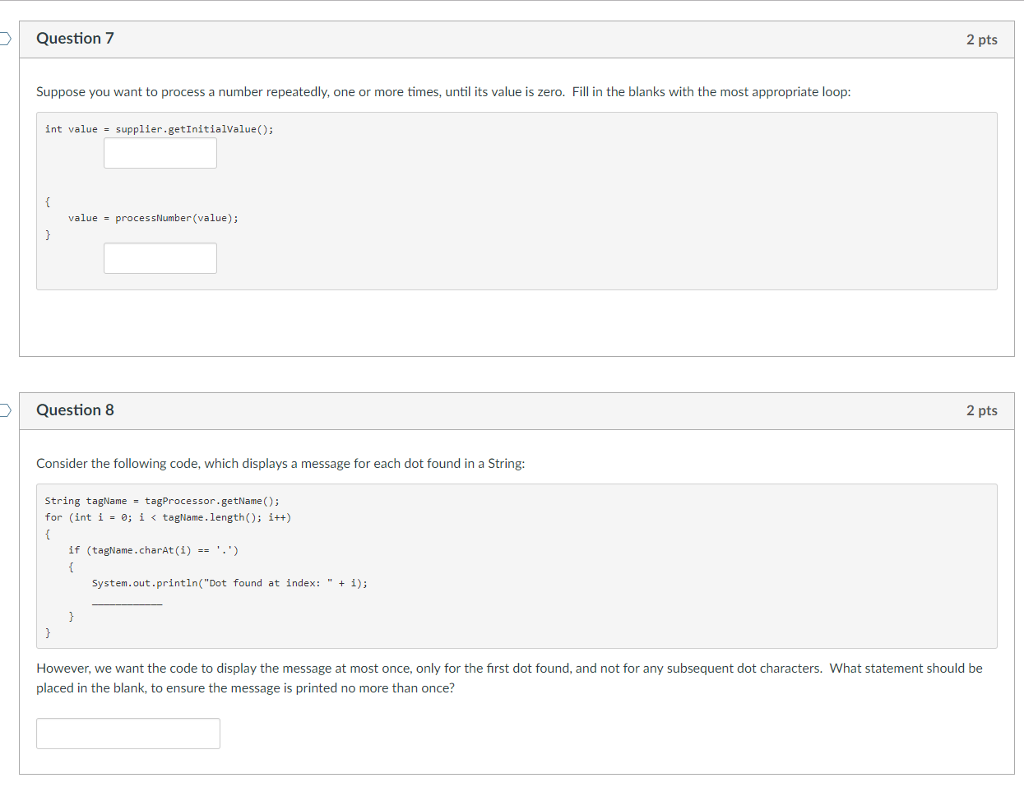Click the 2 pts label on Question 7

click(982, 39)
